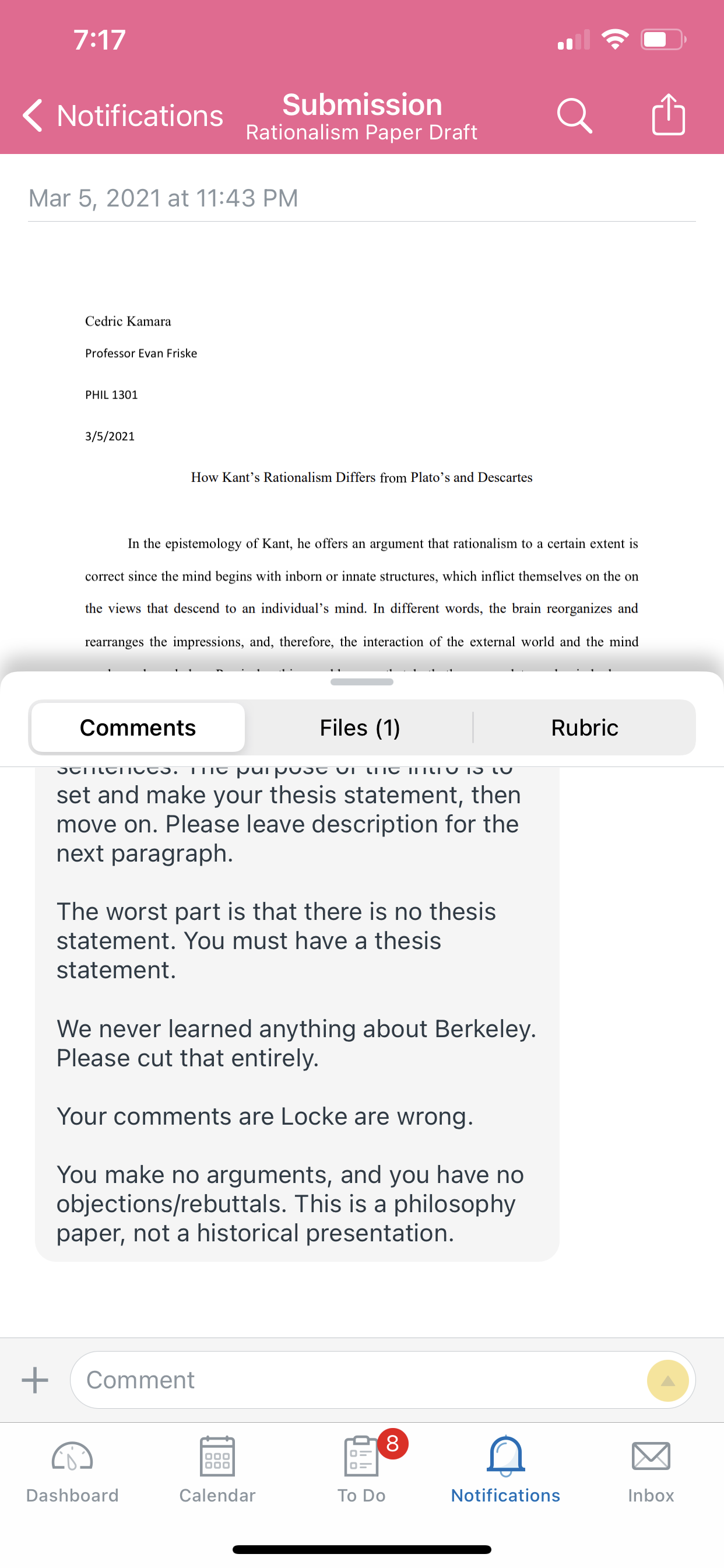724x1568 pixels.
Task: Send comment with yellow arrow button
Action: (667, 1380)
